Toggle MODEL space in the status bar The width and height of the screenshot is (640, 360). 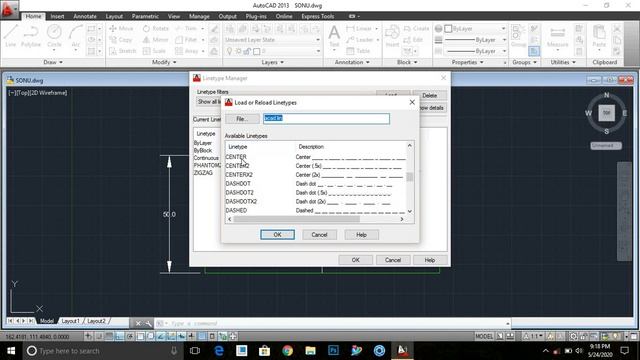point(484,336)
